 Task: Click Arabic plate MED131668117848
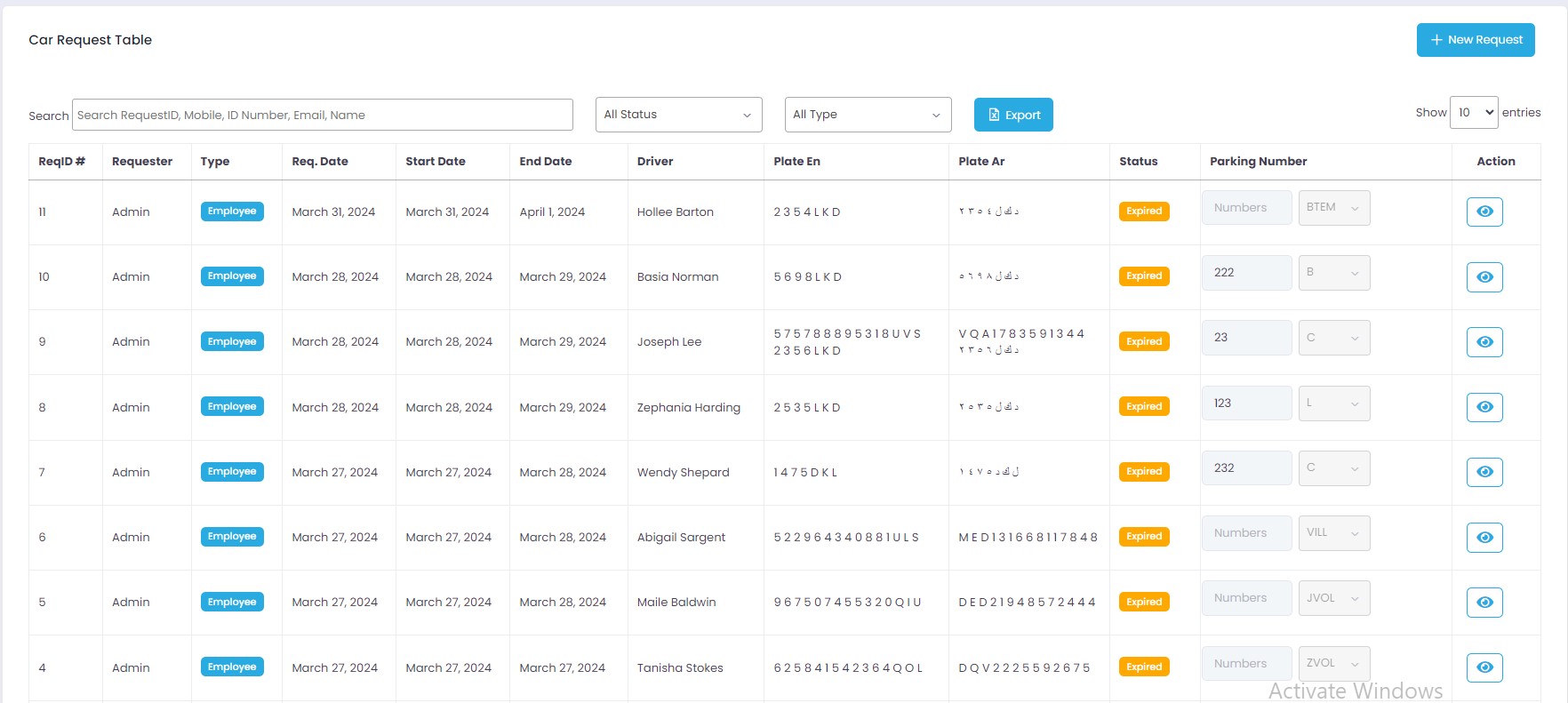[x=1028, y=538]
